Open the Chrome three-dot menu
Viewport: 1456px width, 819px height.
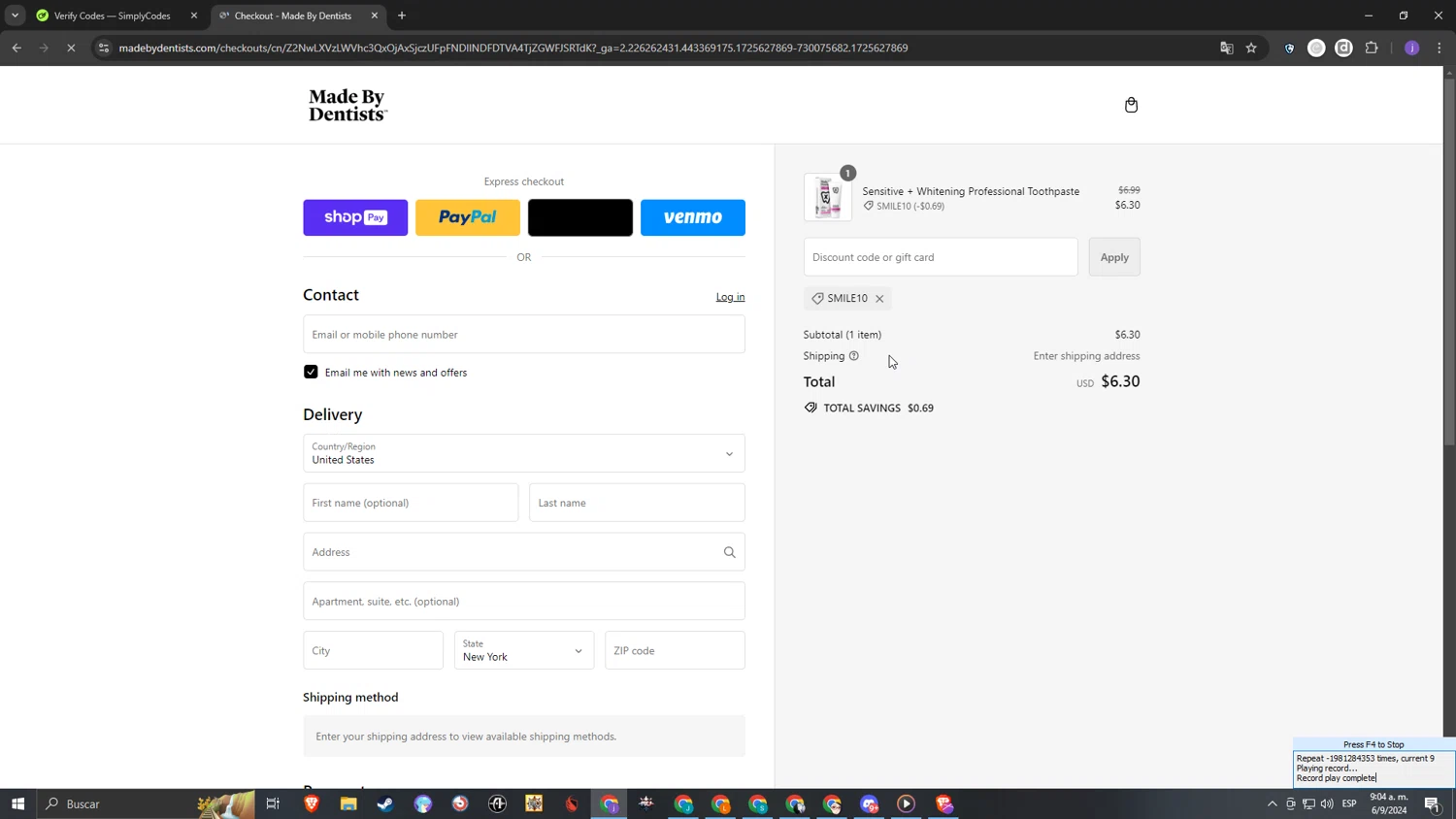pos(1439,48)
